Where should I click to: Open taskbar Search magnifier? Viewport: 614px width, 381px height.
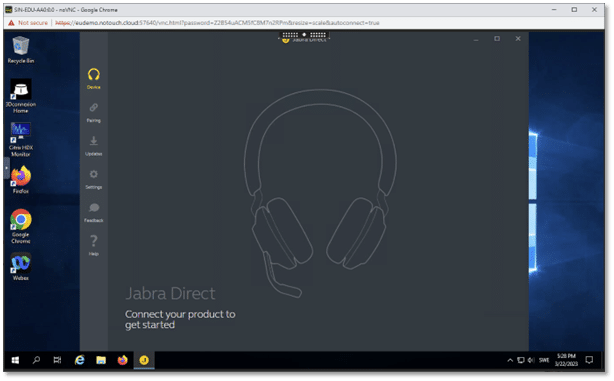[36, 361]
